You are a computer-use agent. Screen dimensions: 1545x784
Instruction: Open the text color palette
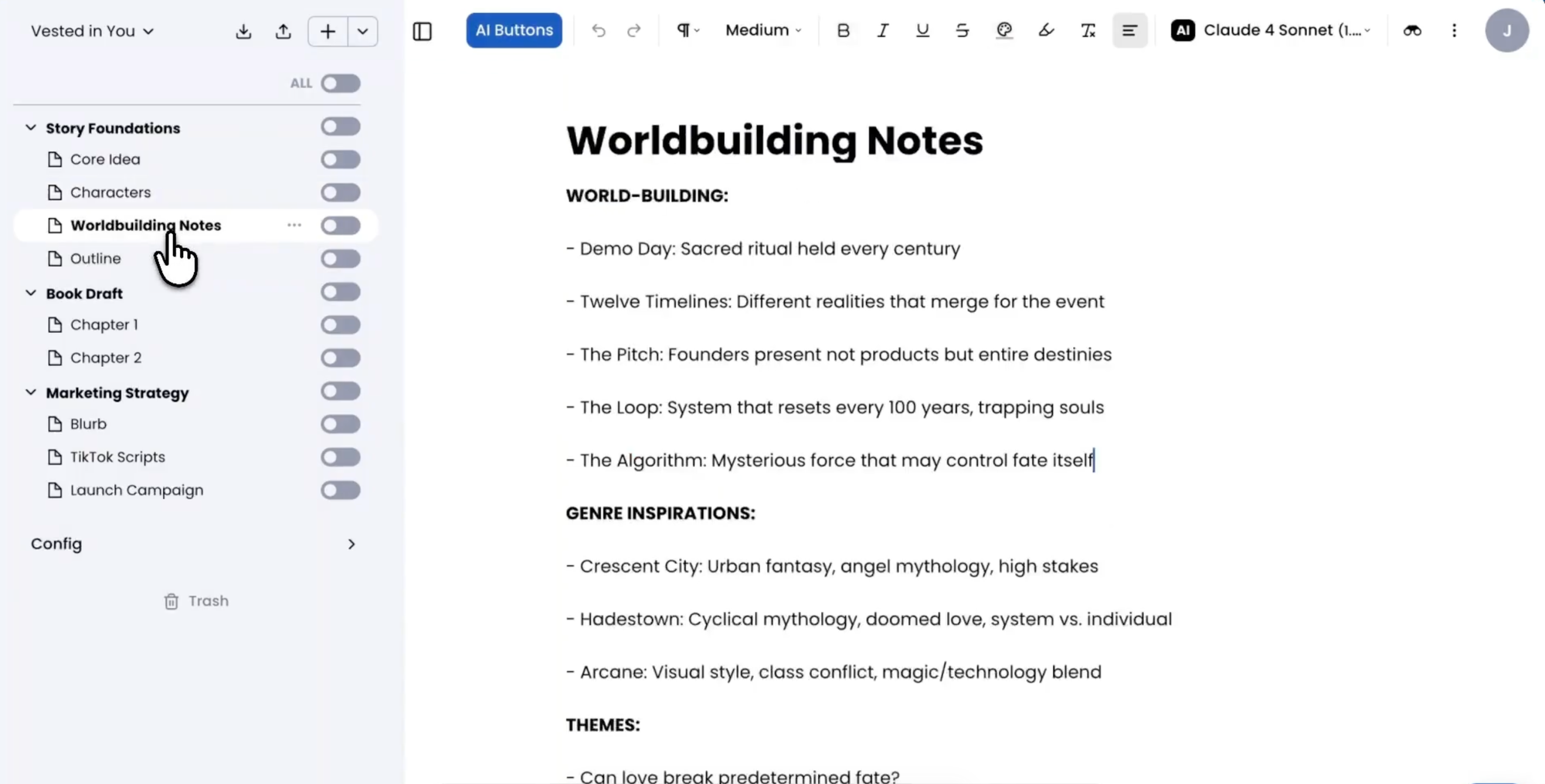[1003, 30]
